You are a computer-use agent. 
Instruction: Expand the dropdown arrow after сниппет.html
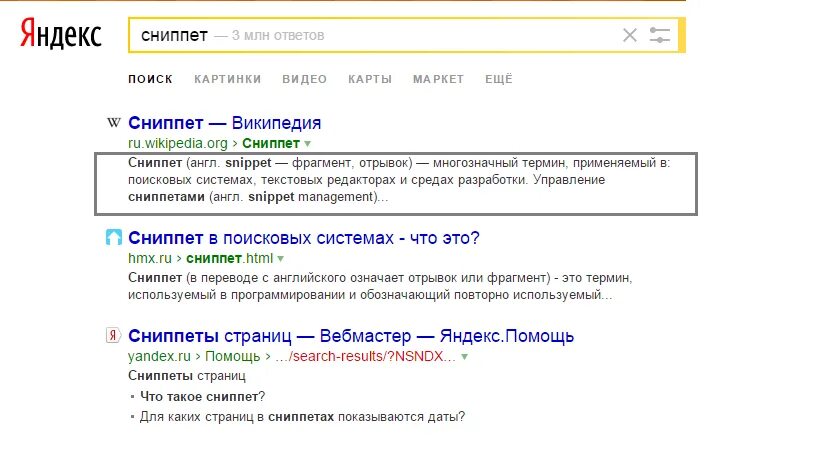(x=281, y=259)
